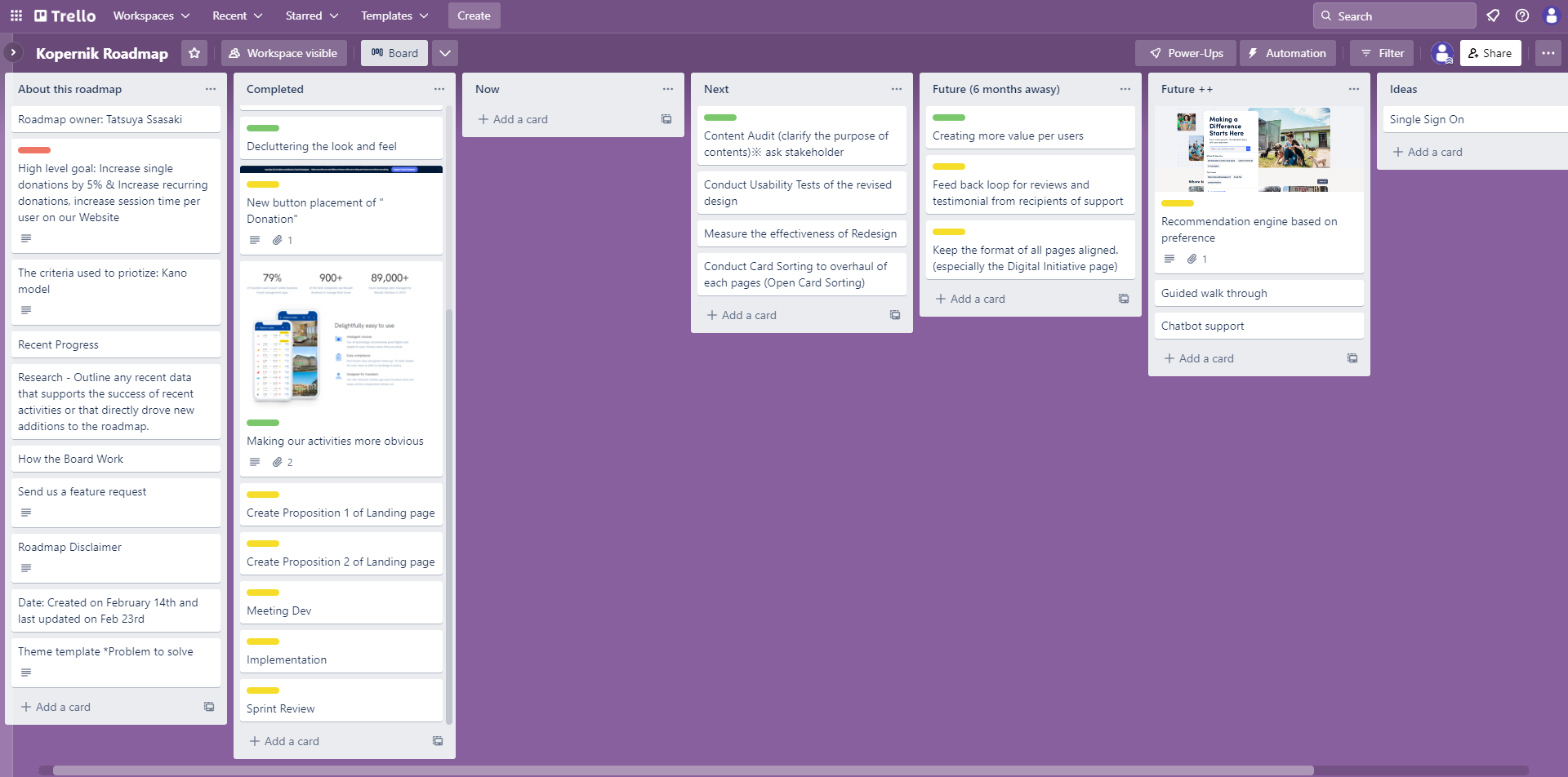Open the Board view switcher chevron
The width and height of the screenshot is (1568, 777).
445,52
